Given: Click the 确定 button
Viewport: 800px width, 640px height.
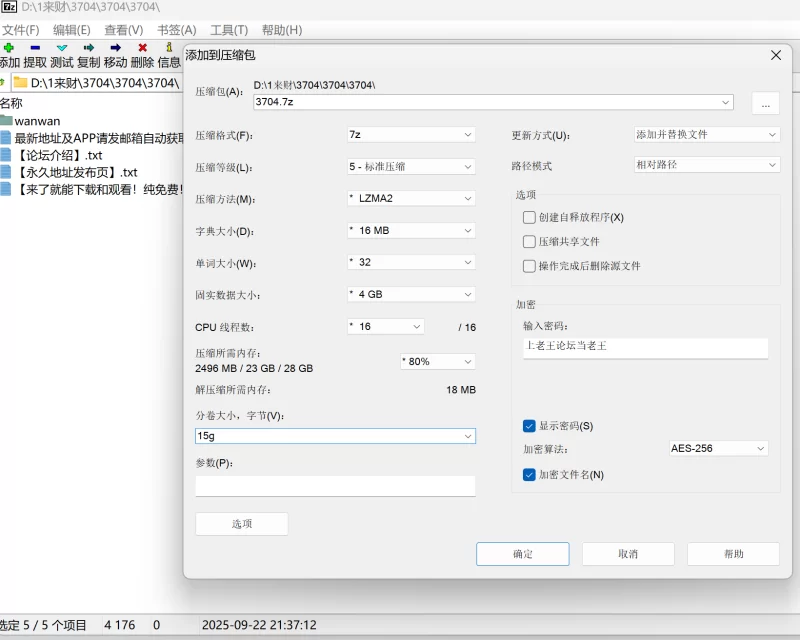Looking at the screenshot, I should tap(522, 554).
